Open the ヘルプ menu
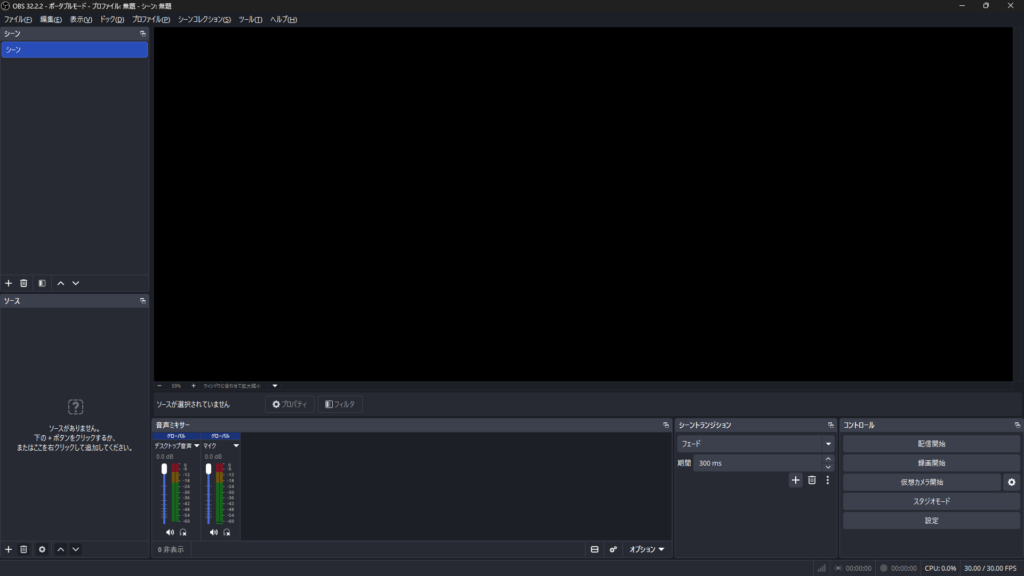The height and width of the screenshot is (576, 1024). [x=283, y=20]
